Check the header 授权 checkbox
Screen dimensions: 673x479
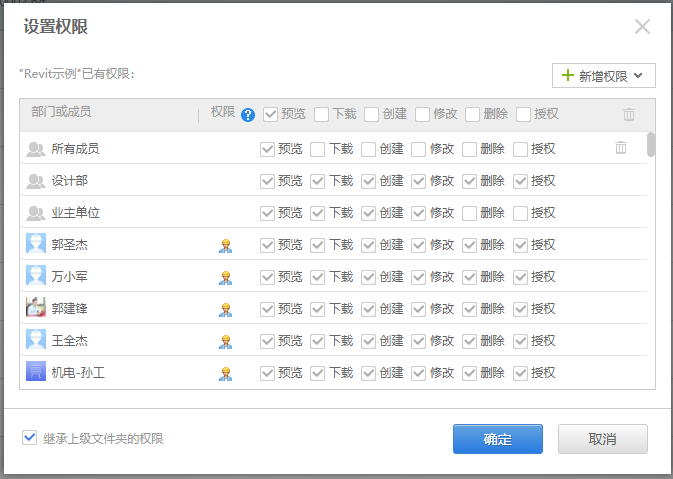(x=524, y=114)
